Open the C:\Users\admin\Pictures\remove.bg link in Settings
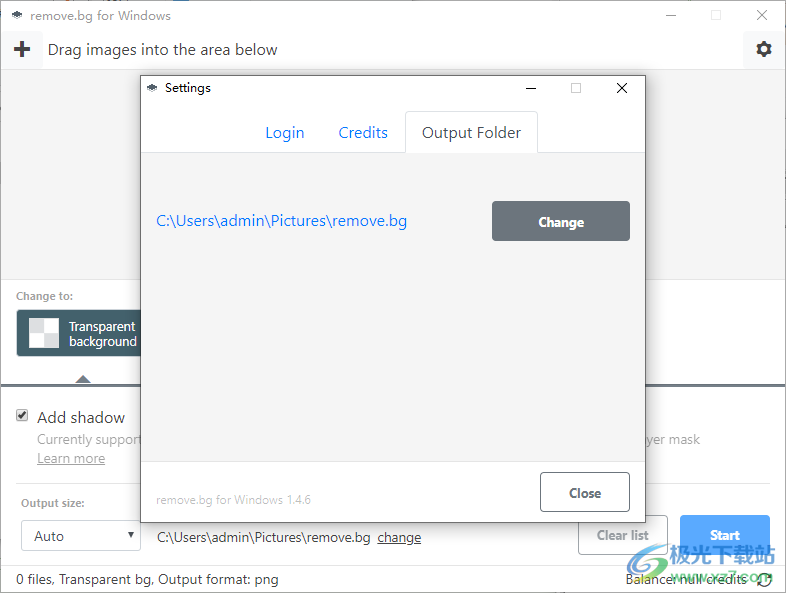 click(x=281, y=221)
